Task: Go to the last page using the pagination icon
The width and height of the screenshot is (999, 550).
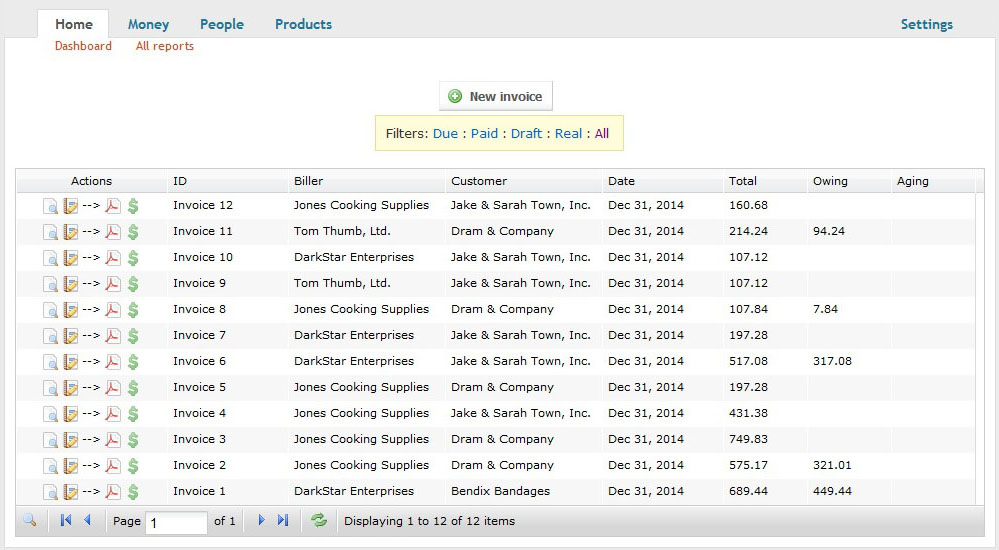Action: coord(283,521)
